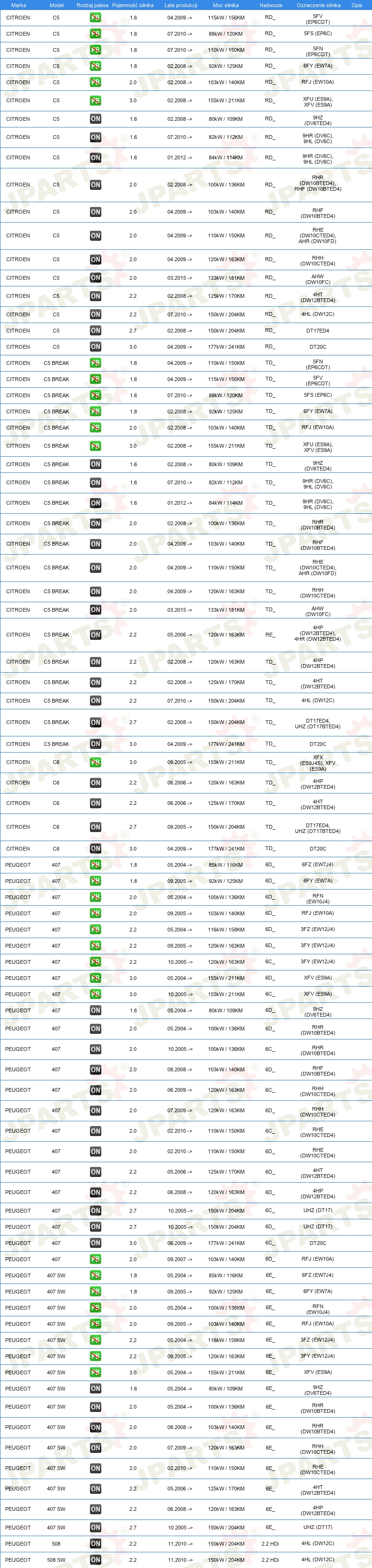Screen dimensions: 372x1568
Task: Click ON icon in C5 BREAK 3.0 DT20C row
Action: pyautogui.click(x=96, y=745)
